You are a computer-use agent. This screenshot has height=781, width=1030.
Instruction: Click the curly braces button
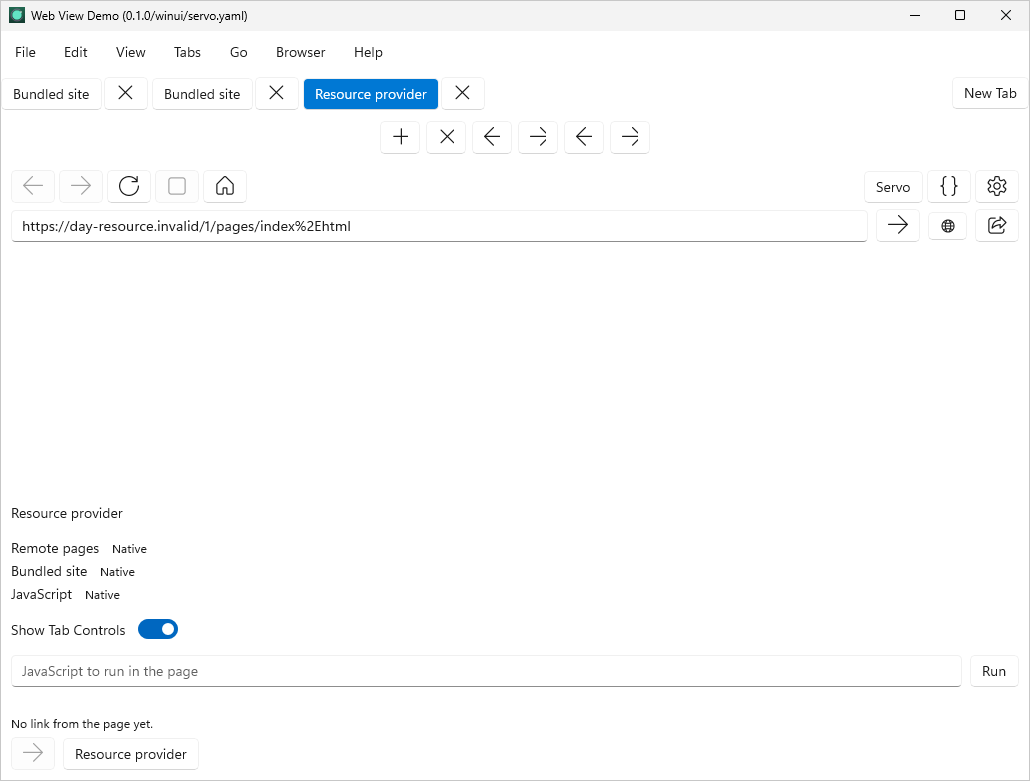pos(949,187)
